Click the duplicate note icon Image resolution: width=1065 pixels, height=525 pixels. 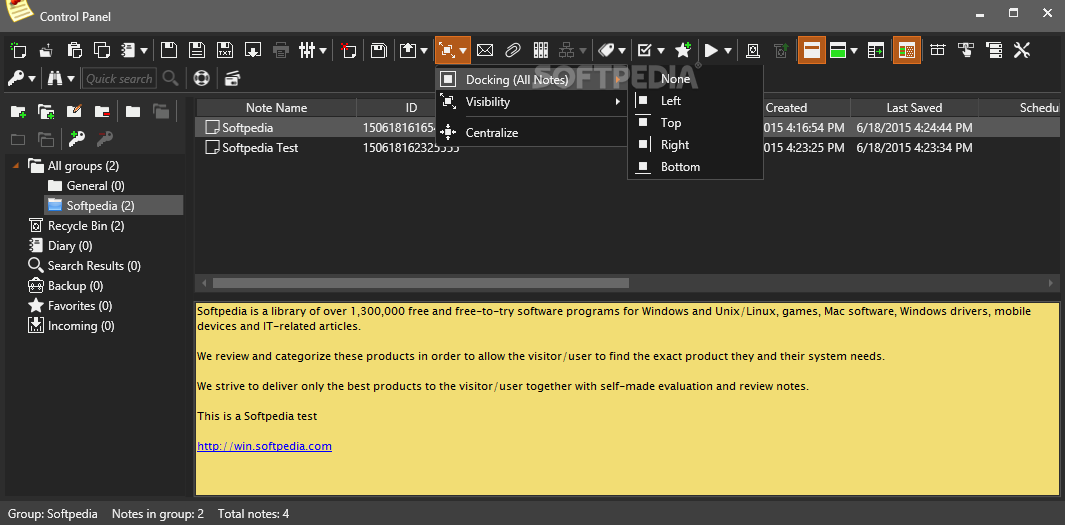click(x=102, y=50)
